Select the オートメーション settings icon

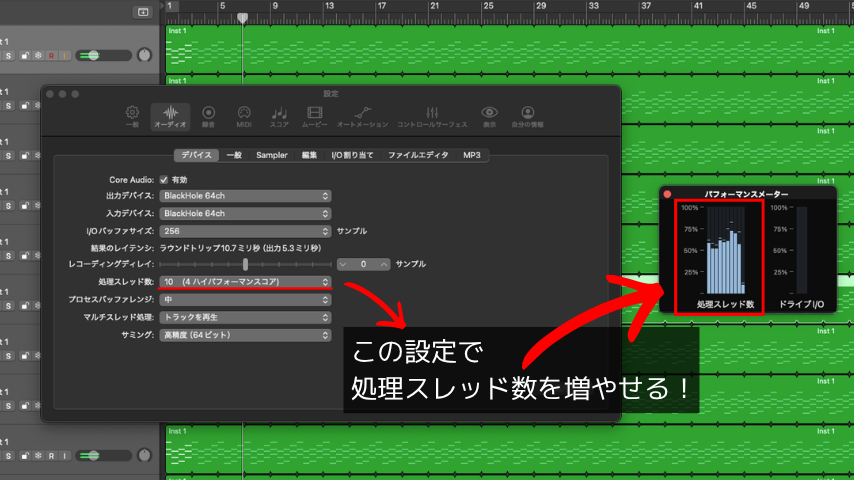(361, 116)
